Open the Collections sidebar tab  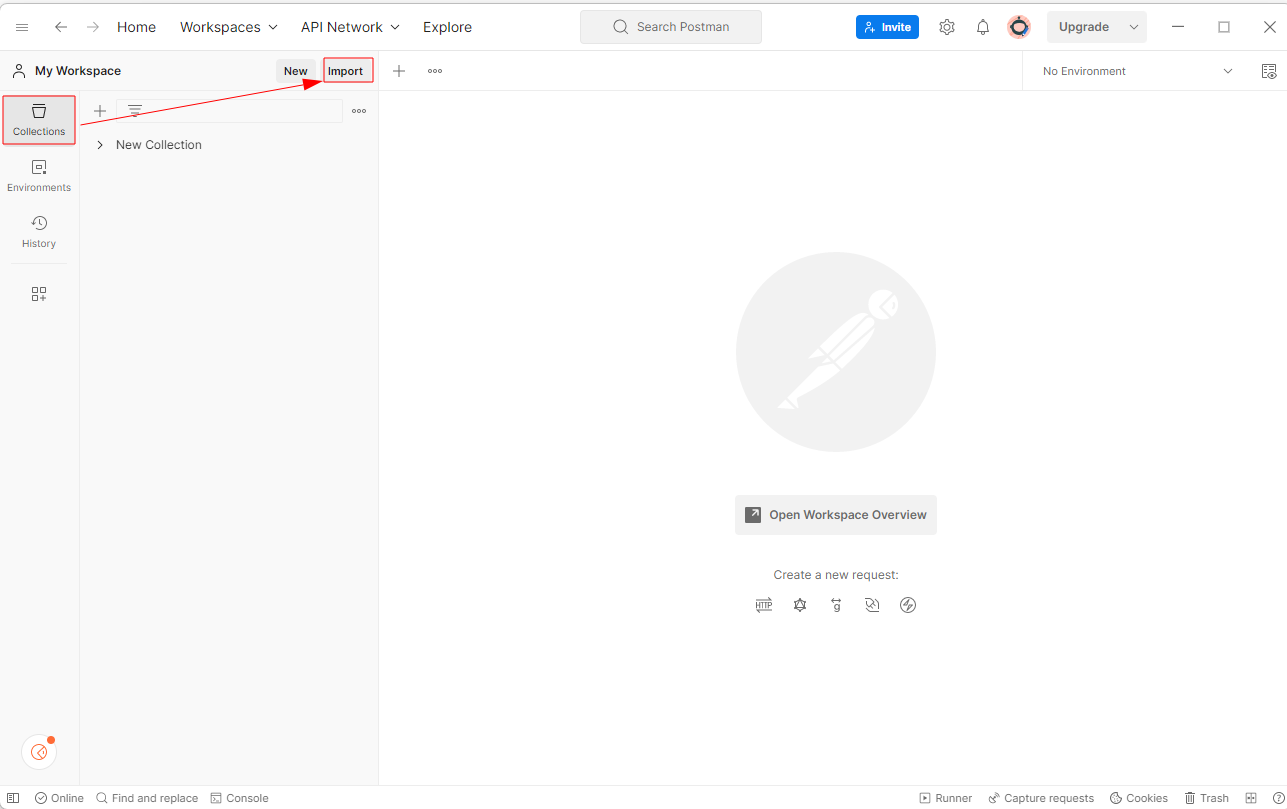point(39,120)
